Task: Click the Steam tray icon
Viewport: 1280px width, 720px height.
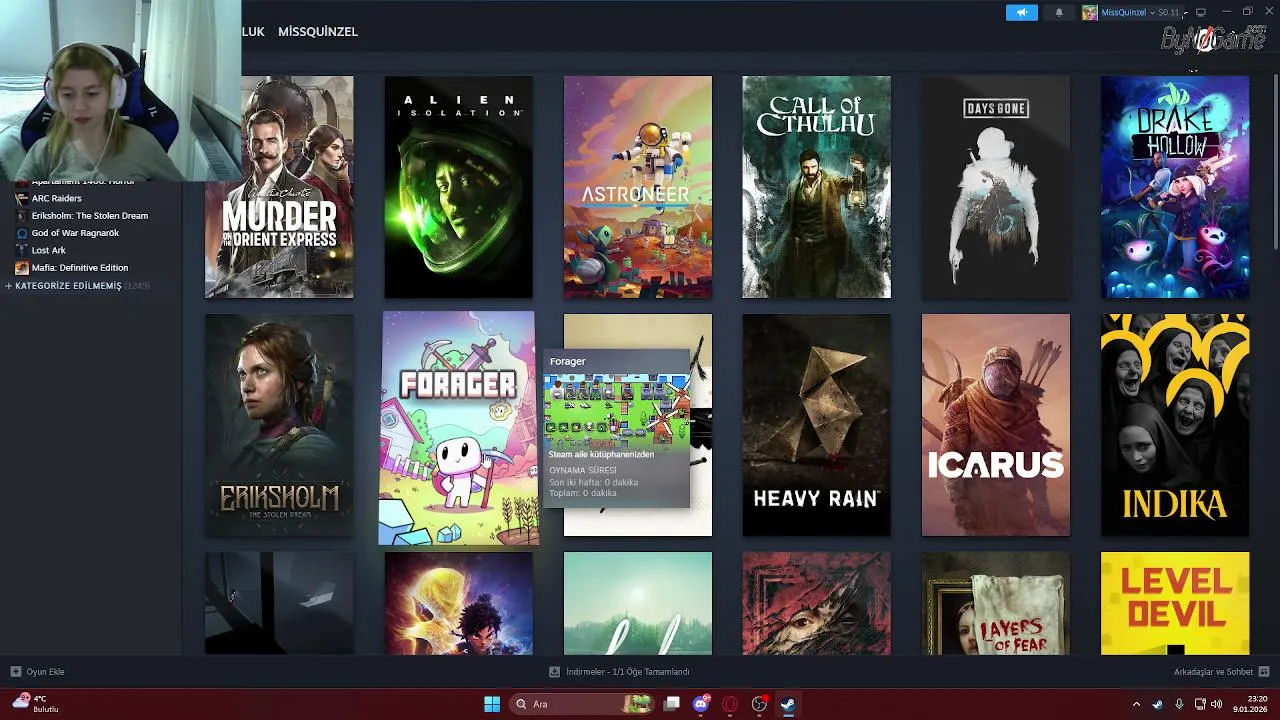Action: pyautogui.click(x=1157, y=704)
